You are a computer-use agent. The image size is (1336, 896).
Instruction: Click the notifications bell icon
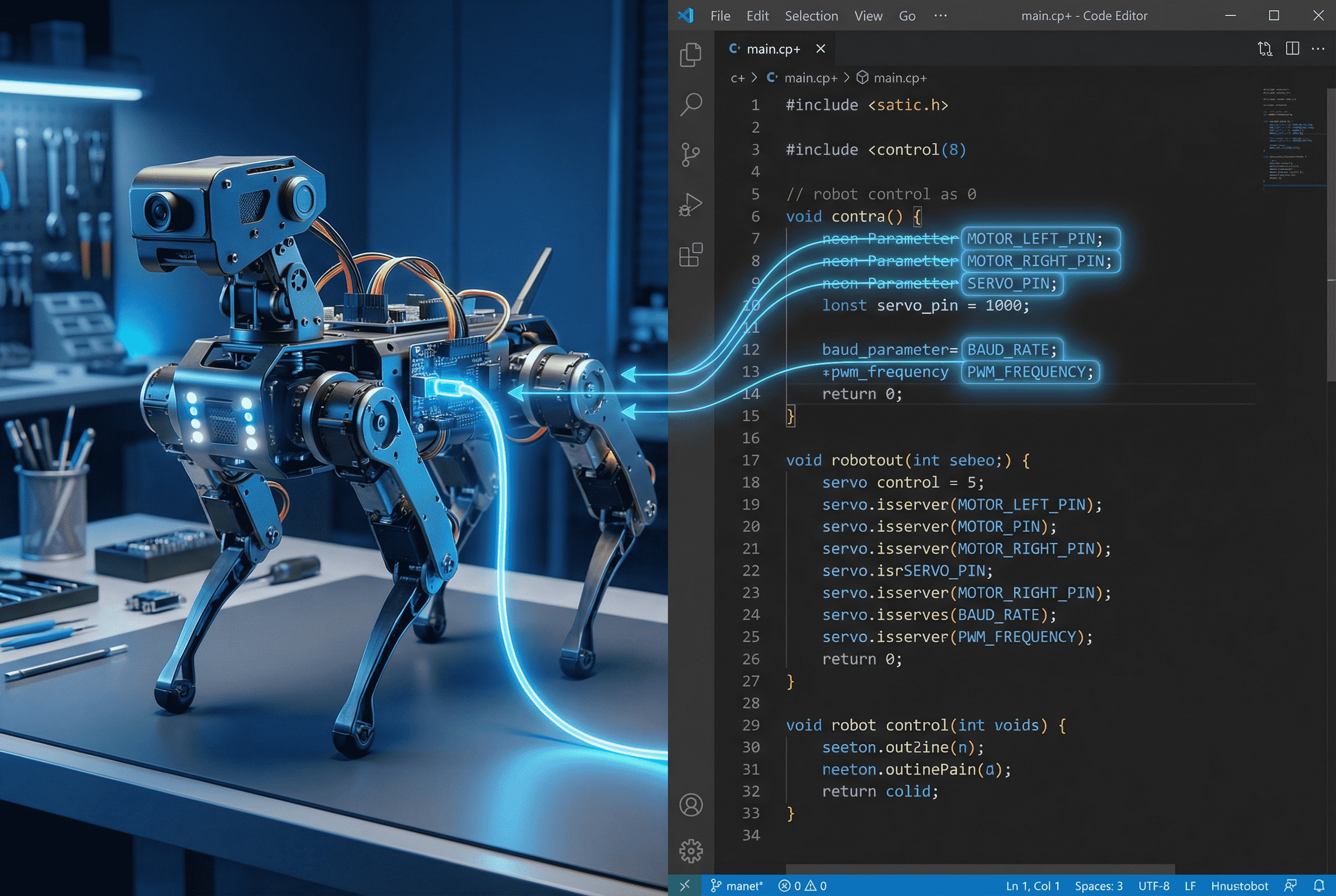click(x=1319, y=885)
